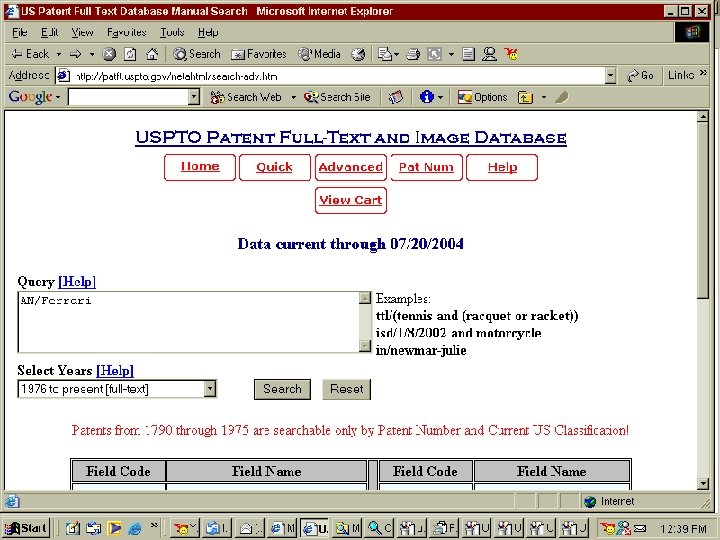Image resolution: width=720 pixels, height=540 pixels.
Task: Click the URL in the address bar
Action: [176, 76]
